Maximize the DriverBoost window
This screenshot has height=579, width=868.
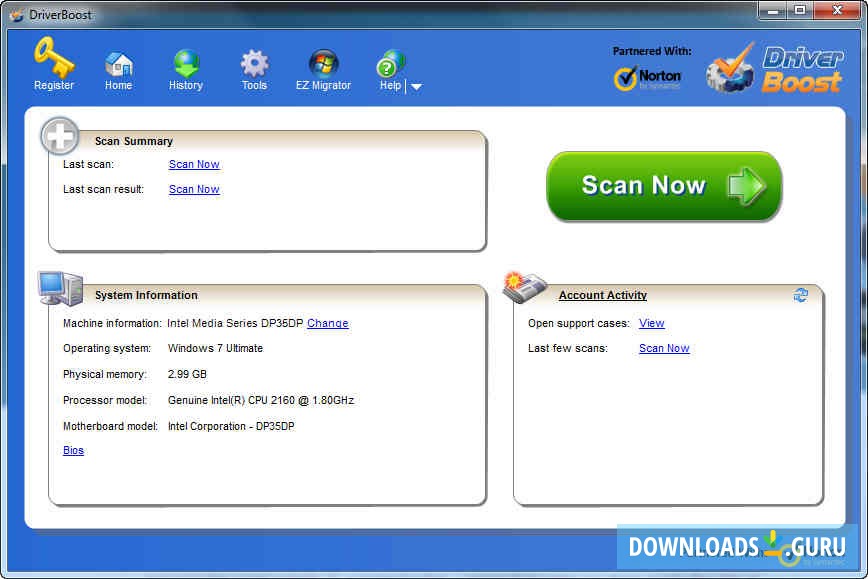pyautogui.click(x=799, y=10)
